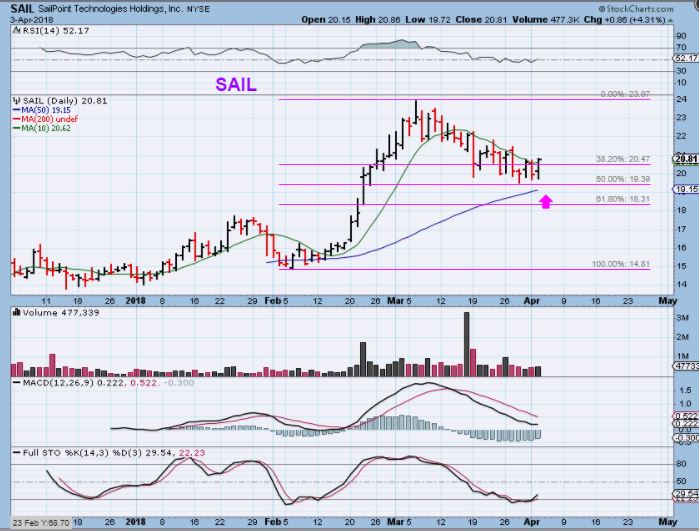Click the purple SAIL chart annotation text

click(236, 84)
